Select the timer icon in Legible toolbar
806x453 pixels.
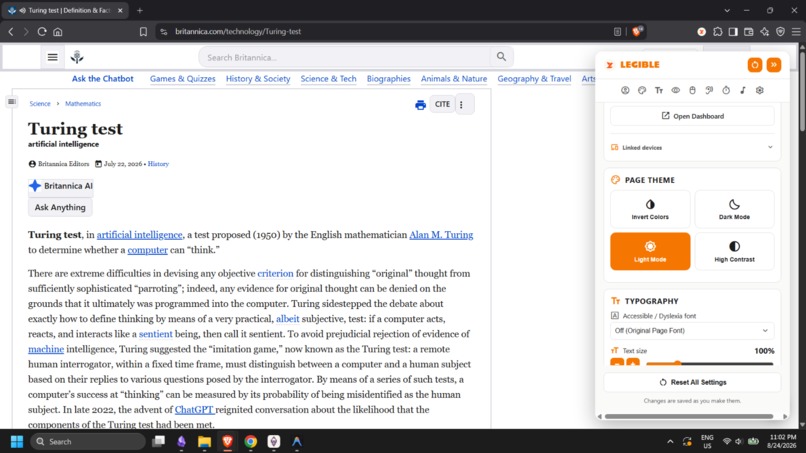pyautogui.click(x=726, y=90)
